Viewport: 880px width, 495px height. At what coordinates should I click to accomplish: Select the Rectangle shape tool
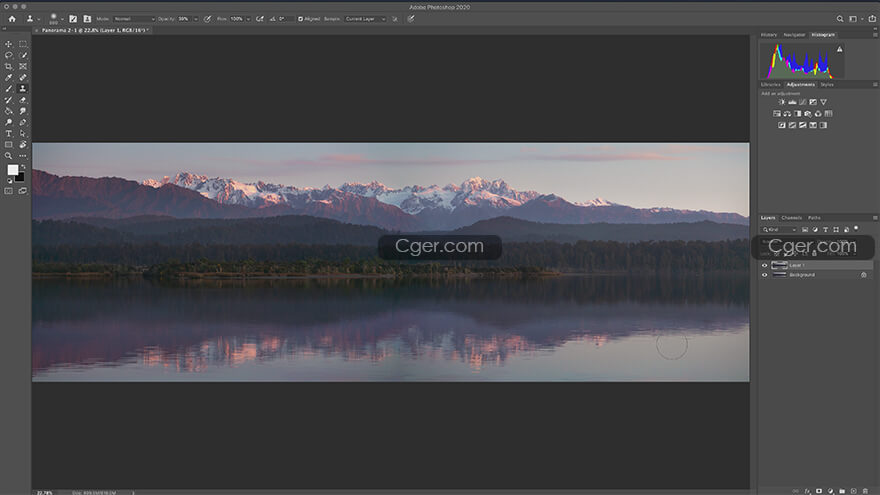tap(8, 145)
